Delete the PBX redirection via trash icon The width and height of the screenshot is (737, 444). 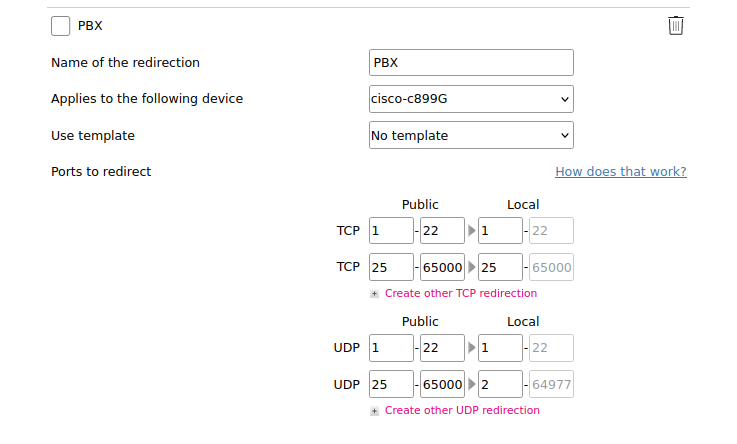675,25
